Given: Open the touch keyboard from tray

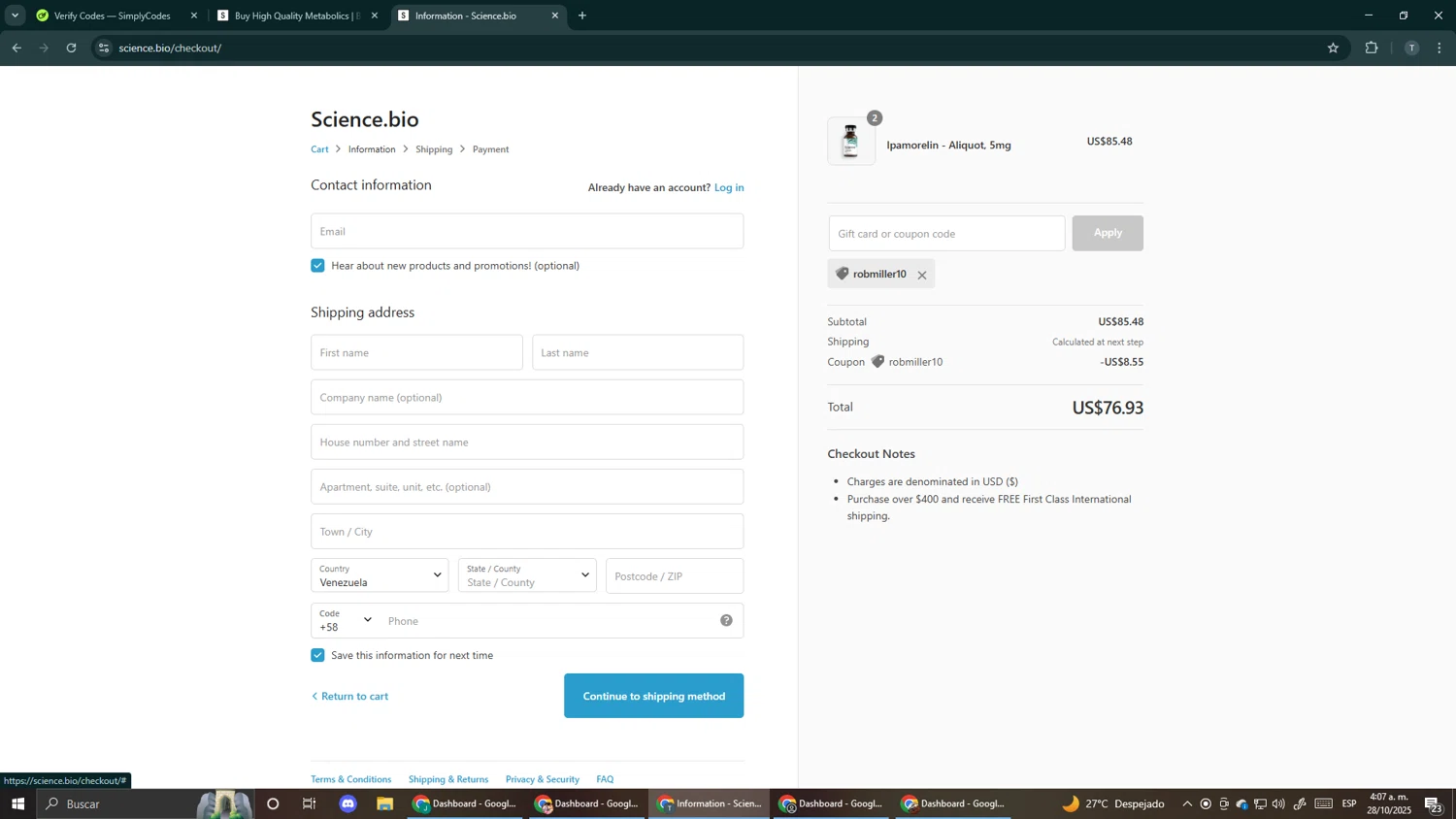Looking at the screenshot, I should coord(1324,803).
